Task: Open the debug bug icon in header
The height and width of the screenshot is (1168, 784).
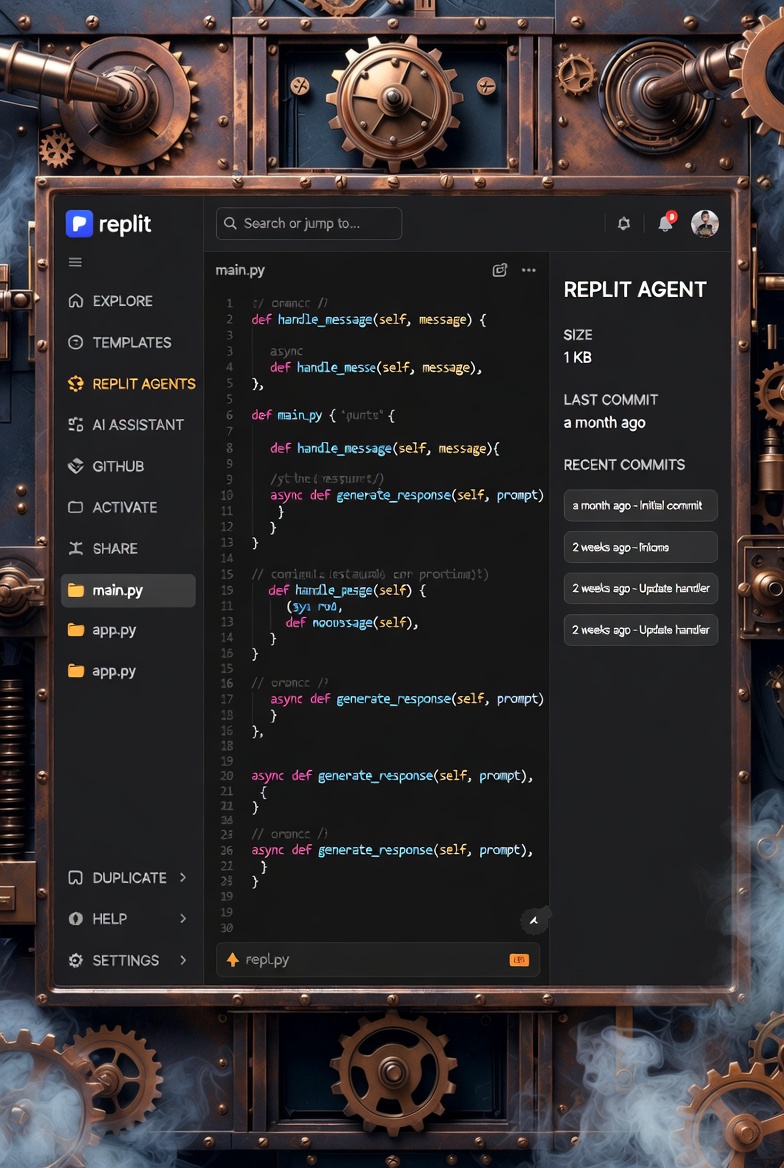Action: [625, 223]
